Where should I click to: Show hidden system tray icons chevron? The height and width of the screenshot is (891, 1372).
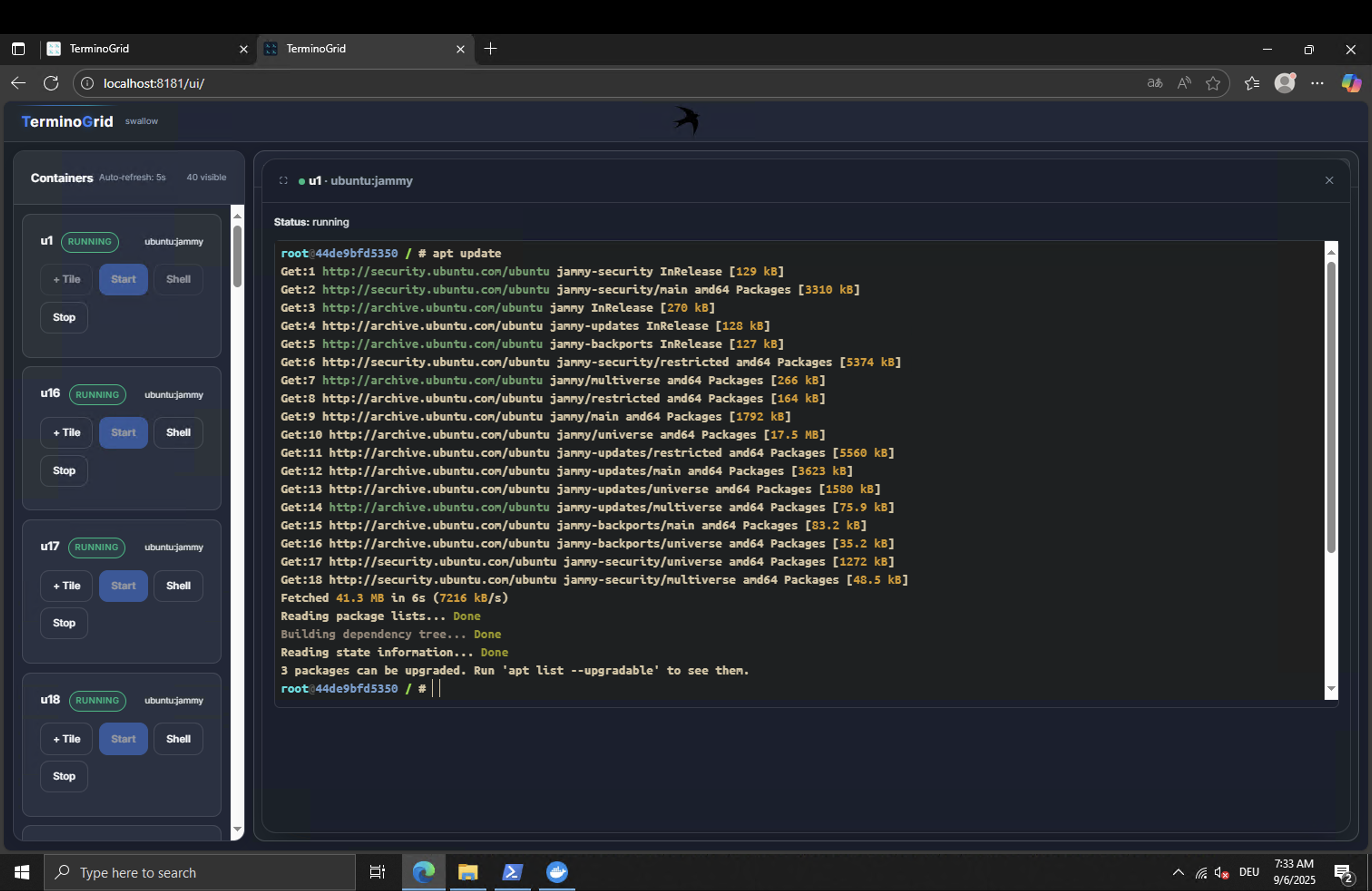1178,872
